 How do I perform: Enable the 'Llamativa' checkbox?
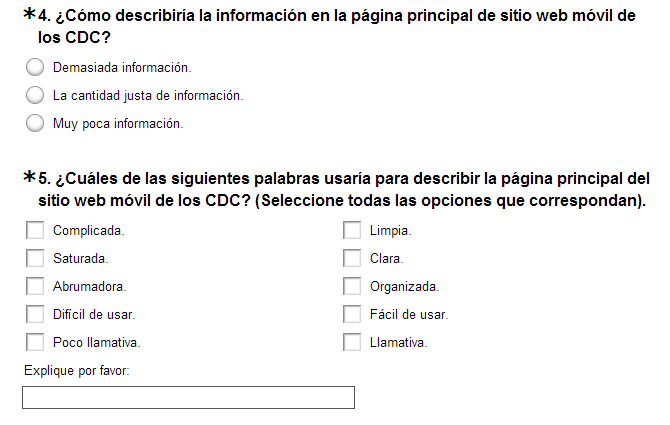(352, 343)
